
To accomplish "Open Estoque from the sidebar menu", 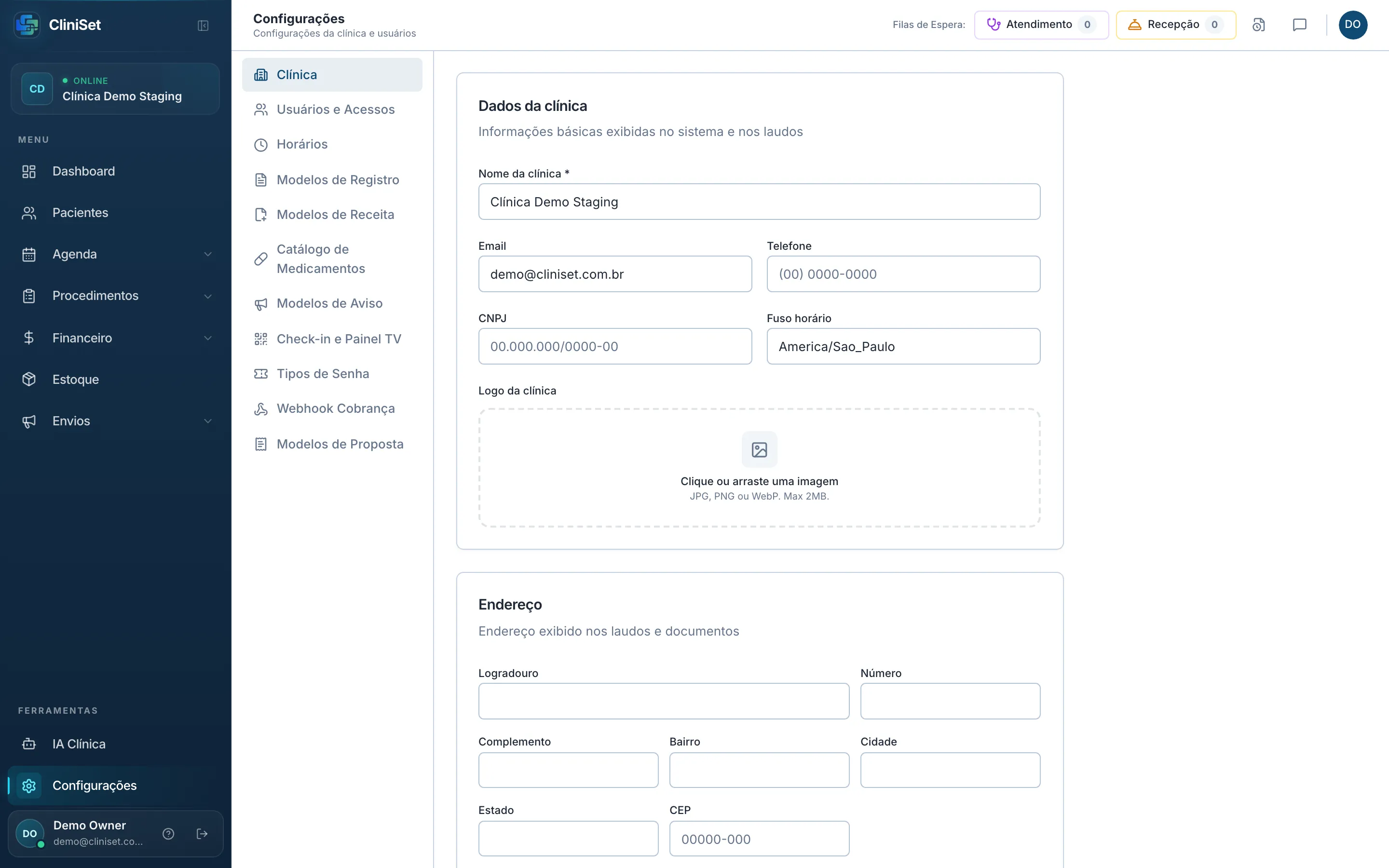I will click(115, 380).
